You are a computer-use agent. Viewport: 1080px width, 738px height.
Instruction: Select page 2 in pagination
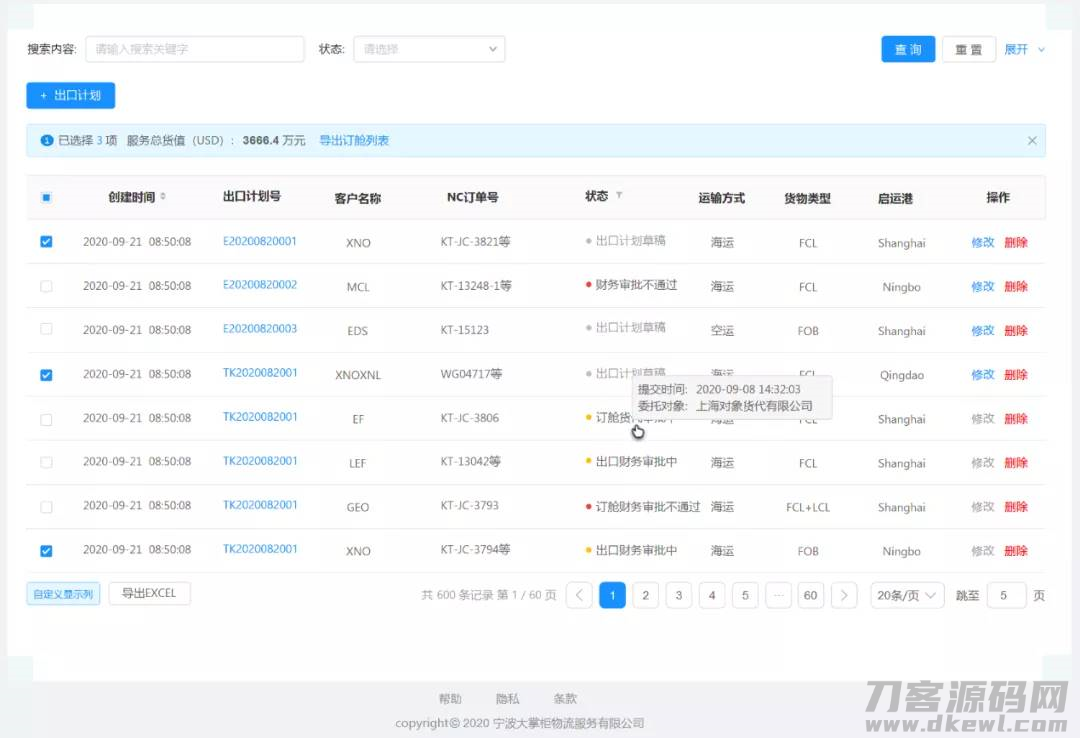click(x=645, y=595)
